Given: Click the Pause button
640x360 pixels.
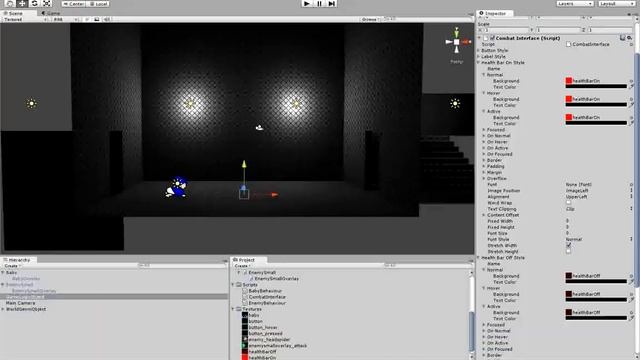Looking at the screenshot, I should click(319, 3).
